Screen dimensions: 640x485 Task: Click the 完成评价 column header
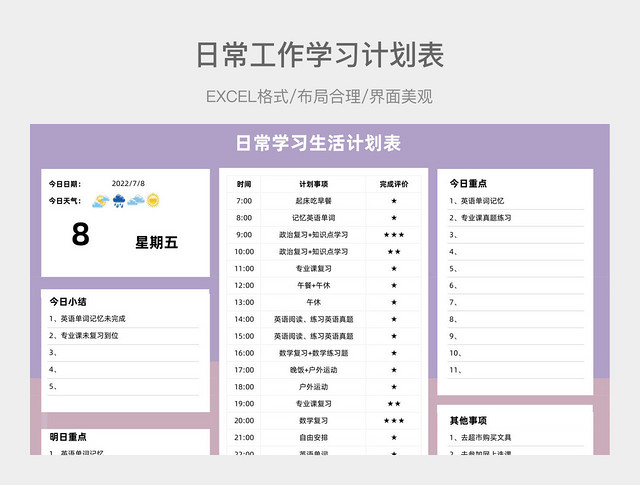[x=394, y=184]
